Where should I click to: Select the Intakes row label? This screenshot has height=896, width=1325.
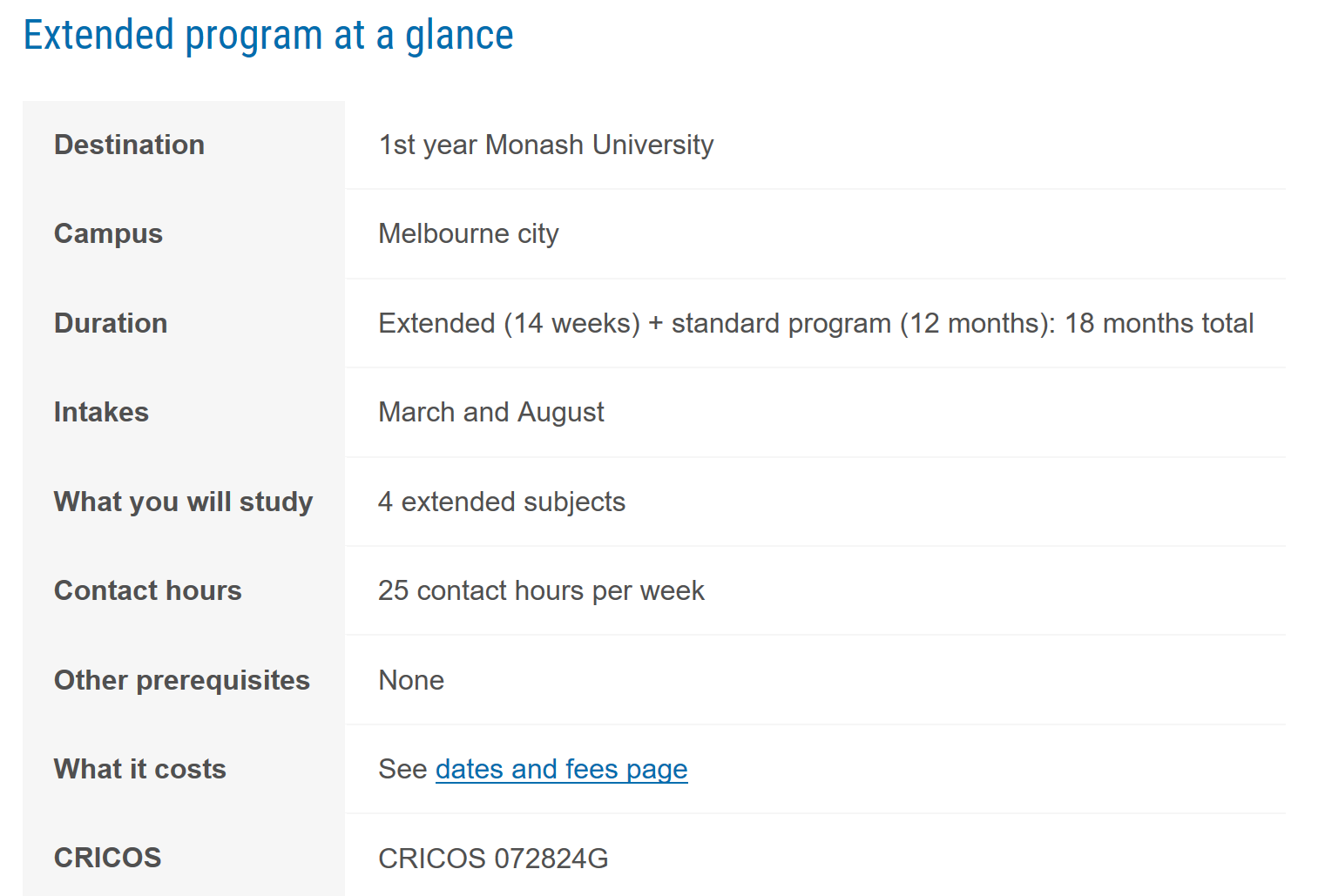tap(101, 412)
